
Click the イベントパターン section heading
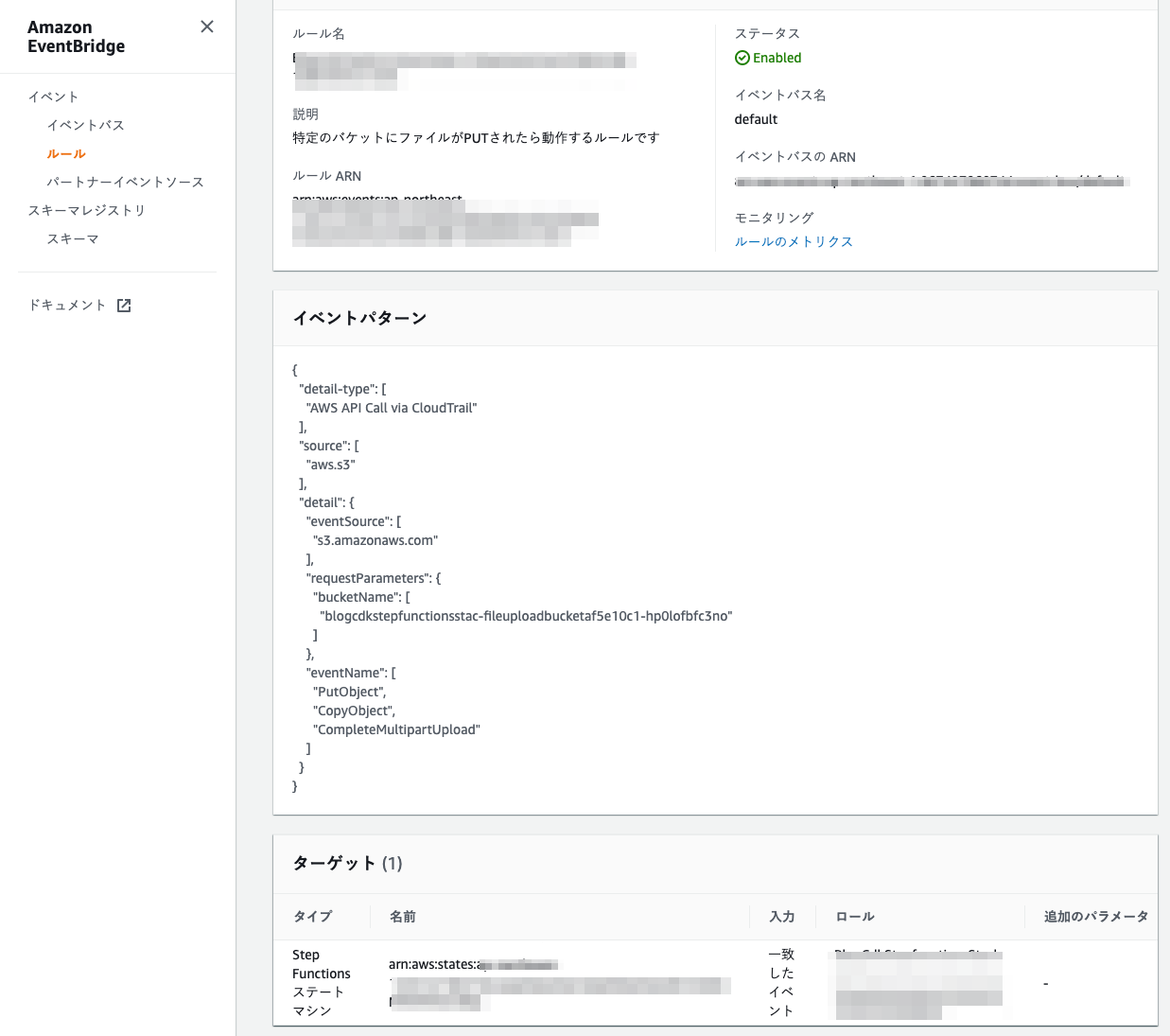(359, 318)
